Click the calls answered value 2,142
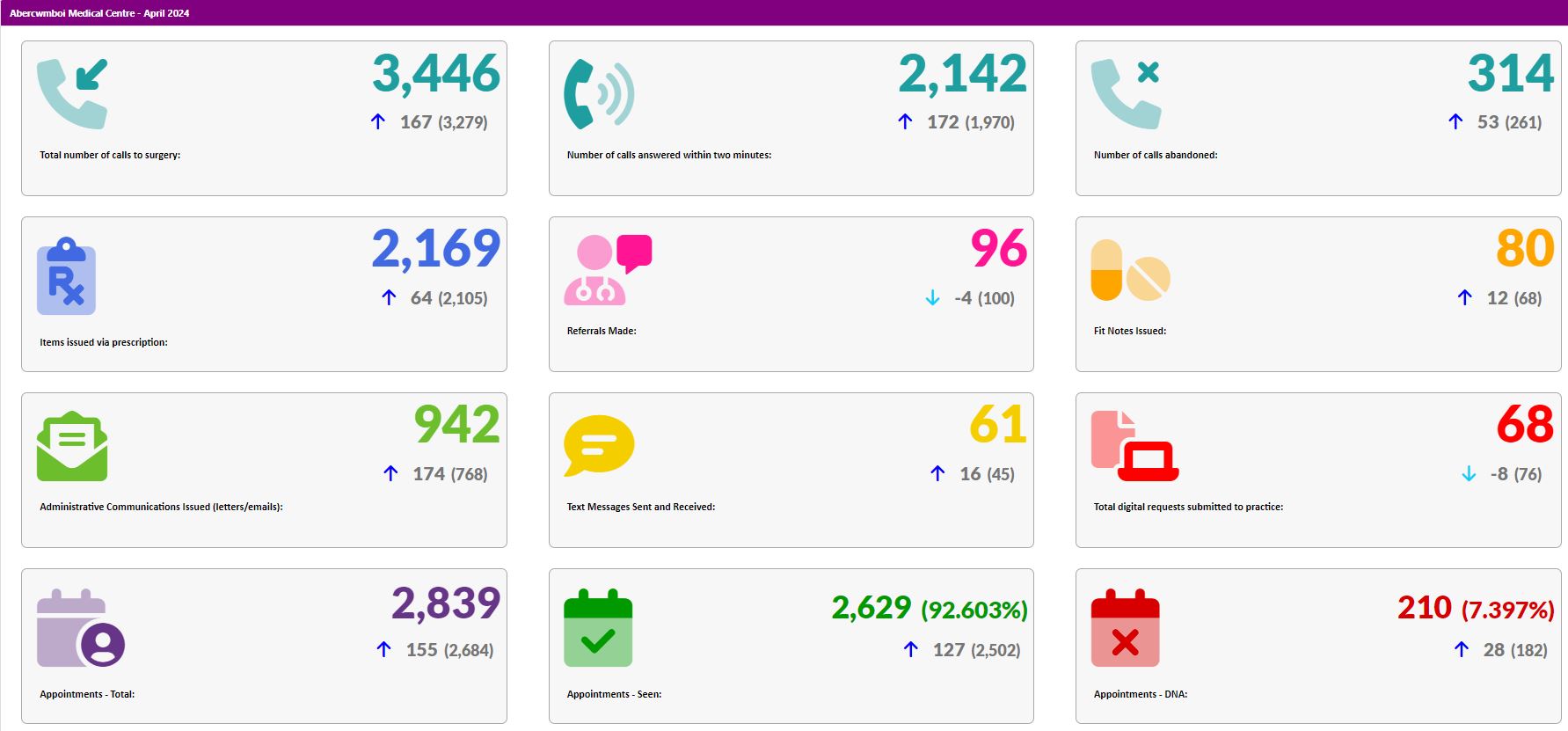 tap(963, 73)
